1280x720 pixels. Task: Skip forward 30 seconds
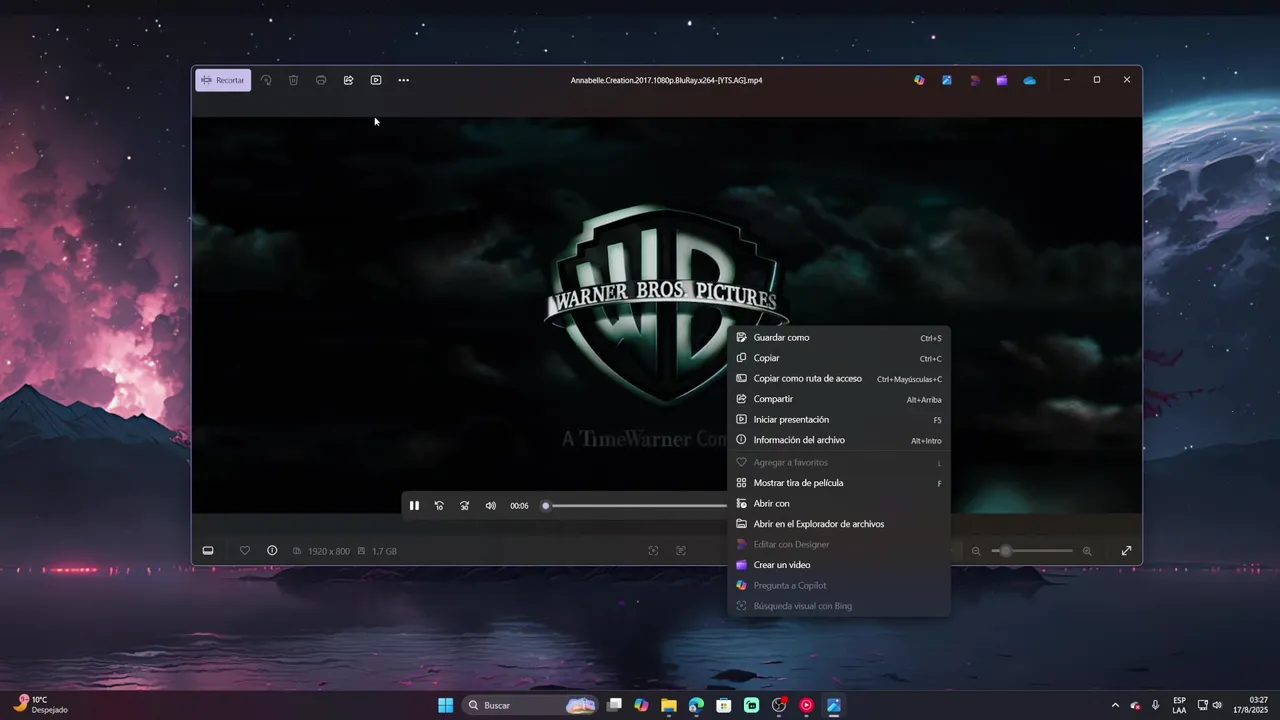[x=465, y=506]
